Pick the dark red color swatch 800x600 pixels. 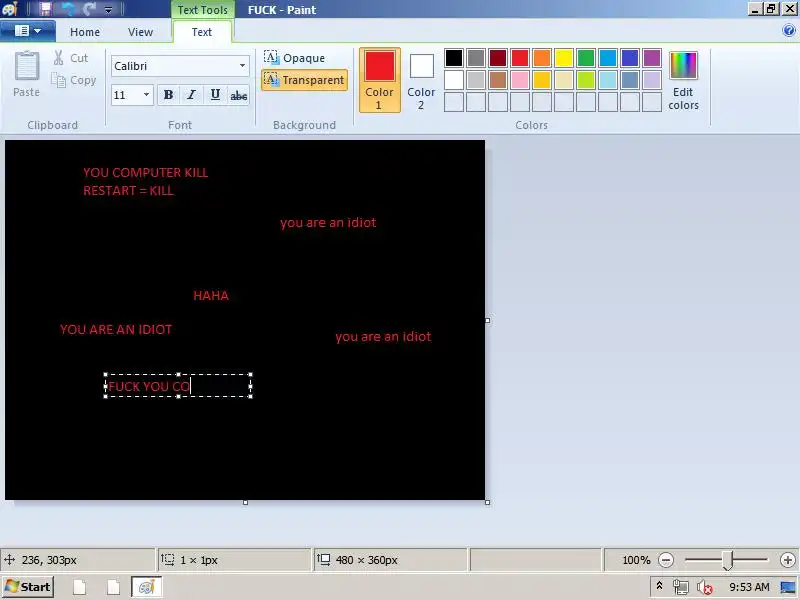[x=497, y=58]
